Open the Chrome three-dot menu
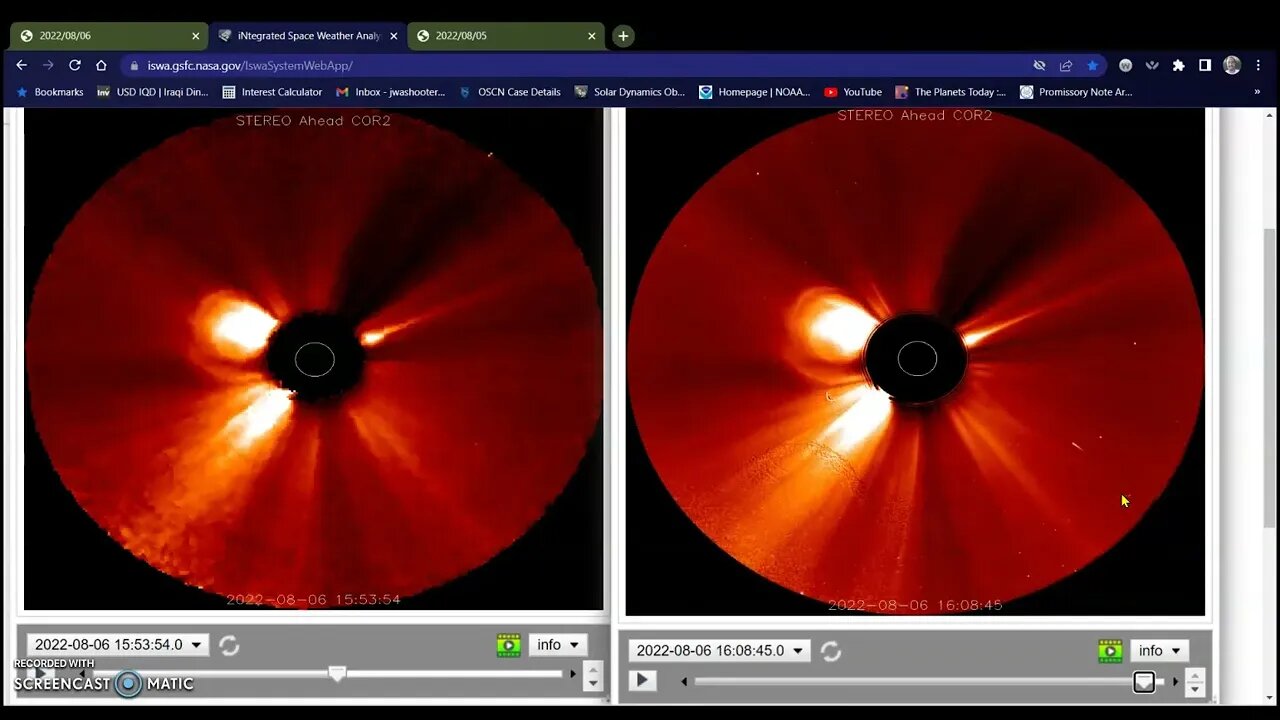 (1258, 65)
